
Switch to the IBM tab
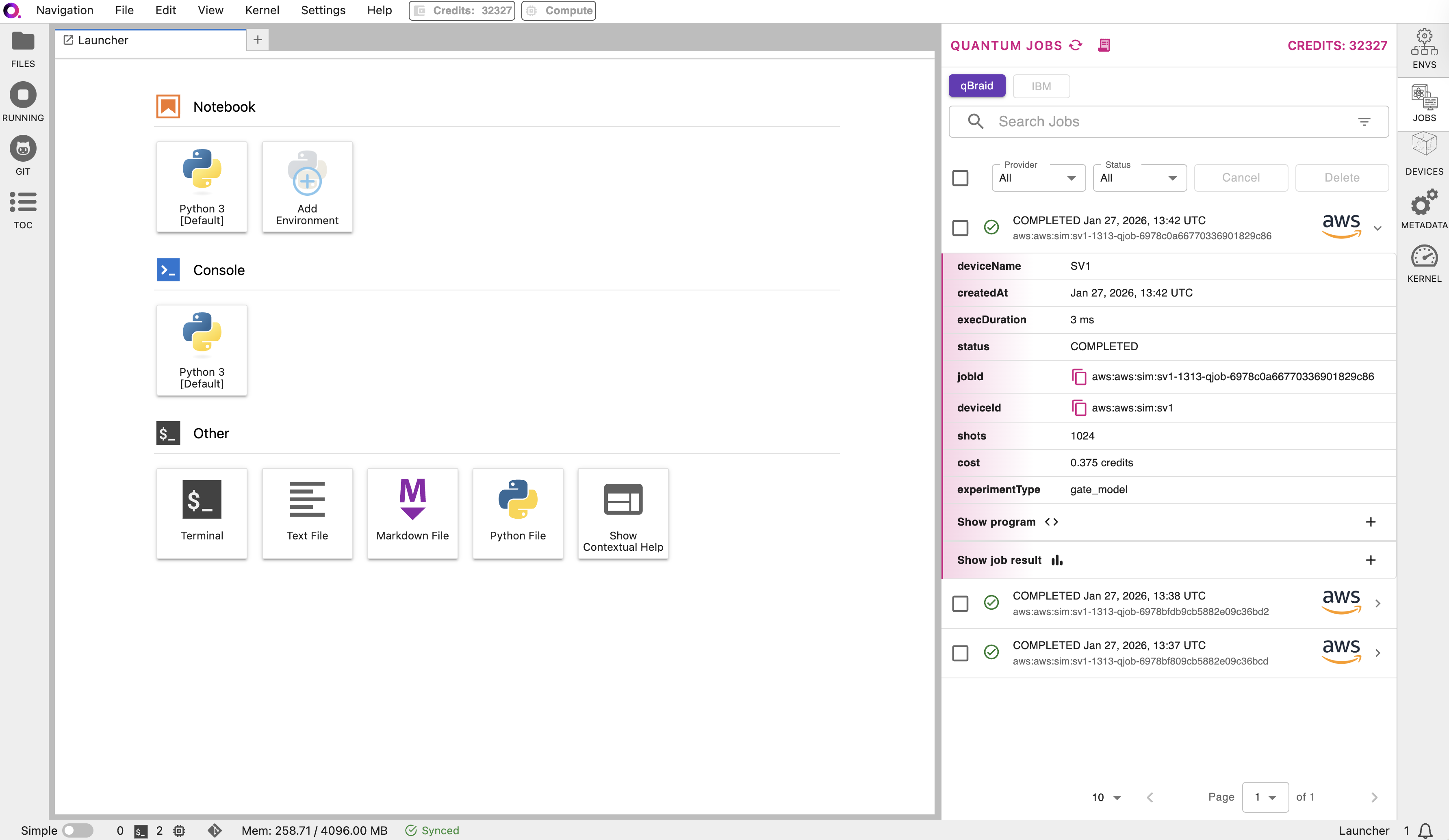pos(1041,86)
